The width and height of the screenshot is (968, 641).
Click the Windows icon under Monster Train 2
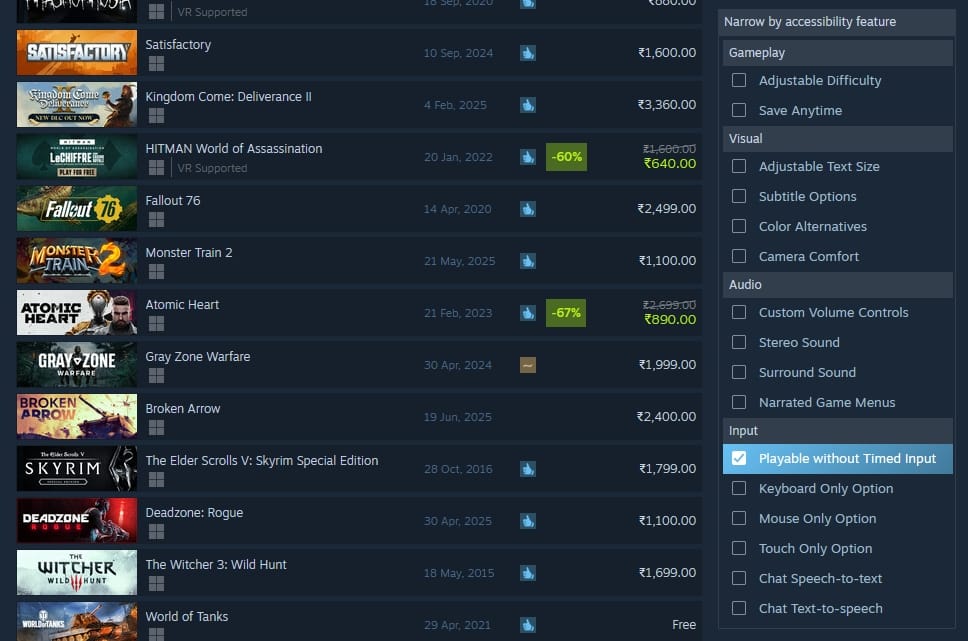coord(156,271)
